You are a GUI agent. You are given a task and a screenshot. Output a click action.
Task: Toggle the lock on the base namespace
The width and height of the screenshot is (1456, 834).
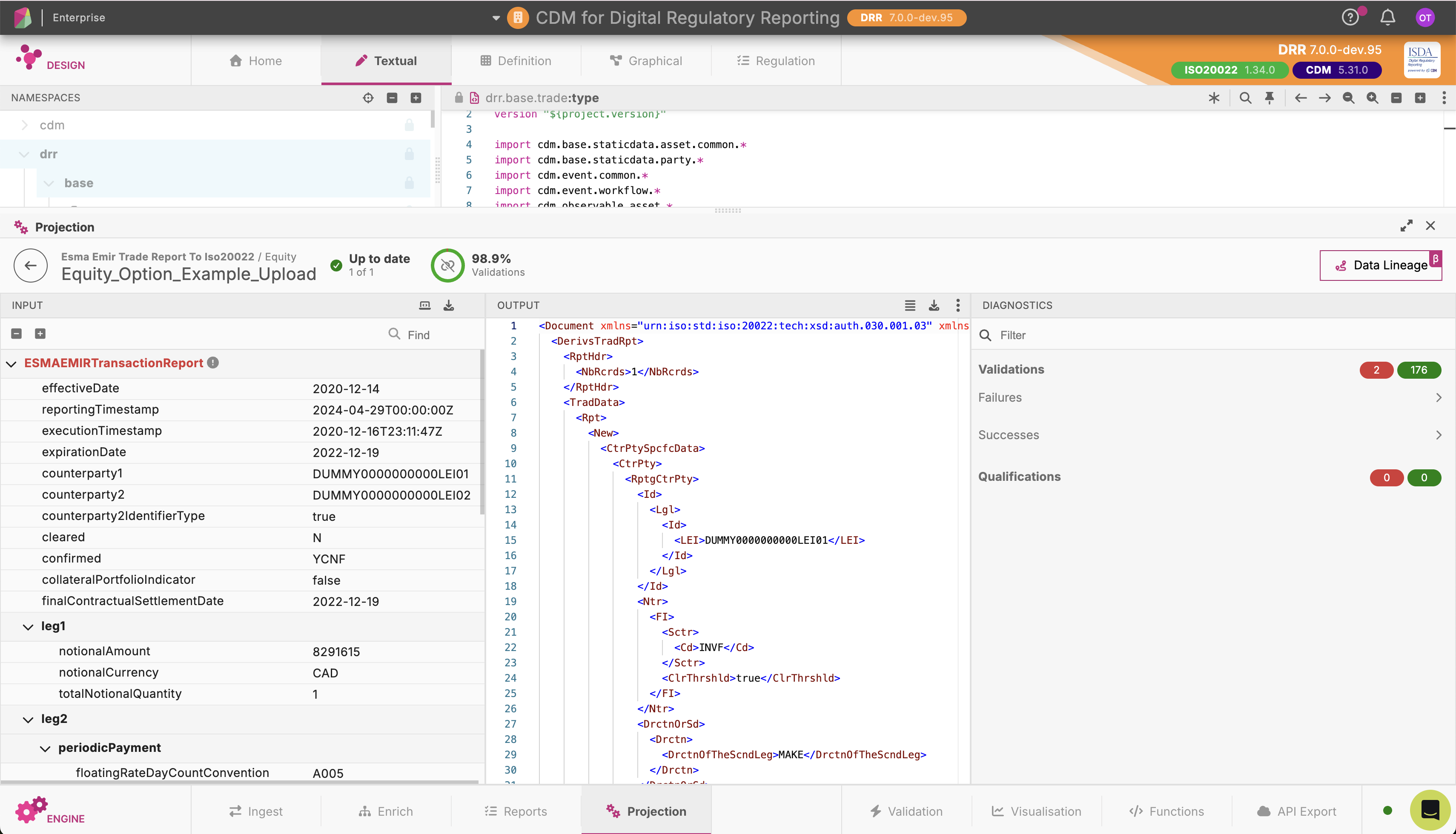point(409,183)
